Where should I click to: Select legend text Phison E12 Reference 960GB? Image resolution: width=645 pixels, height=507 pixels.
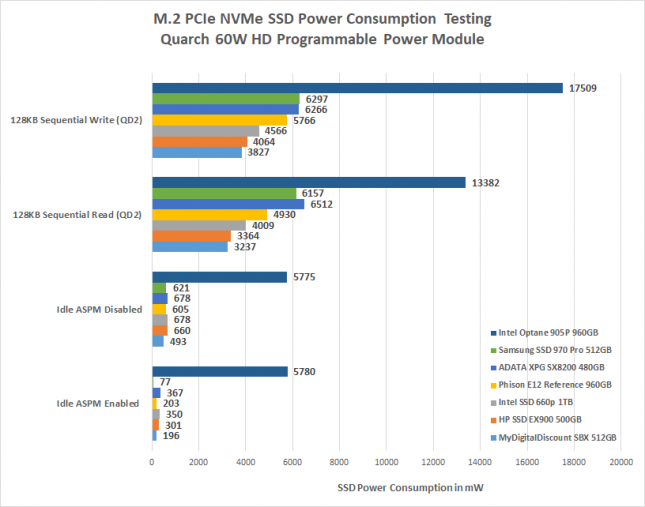(555, 385)
